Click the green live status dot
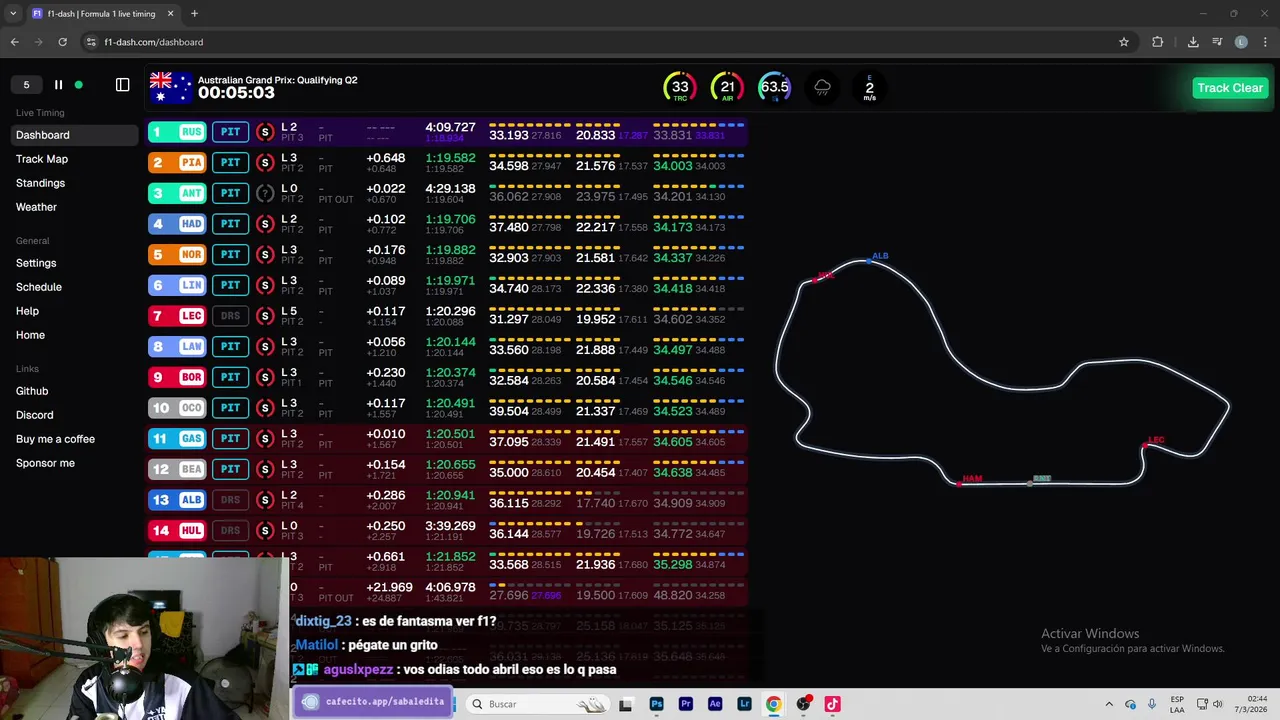The width and height of the screenshot is (1280, 720). pos(79,85)
